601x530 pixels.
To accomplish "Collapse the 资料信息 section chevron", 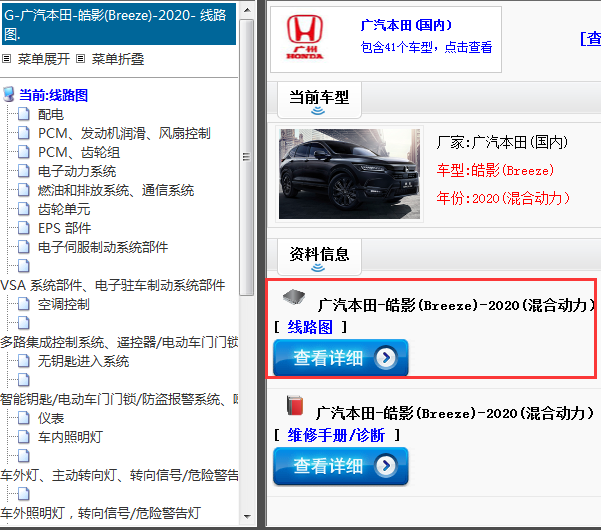I will [x=318, y=268].
